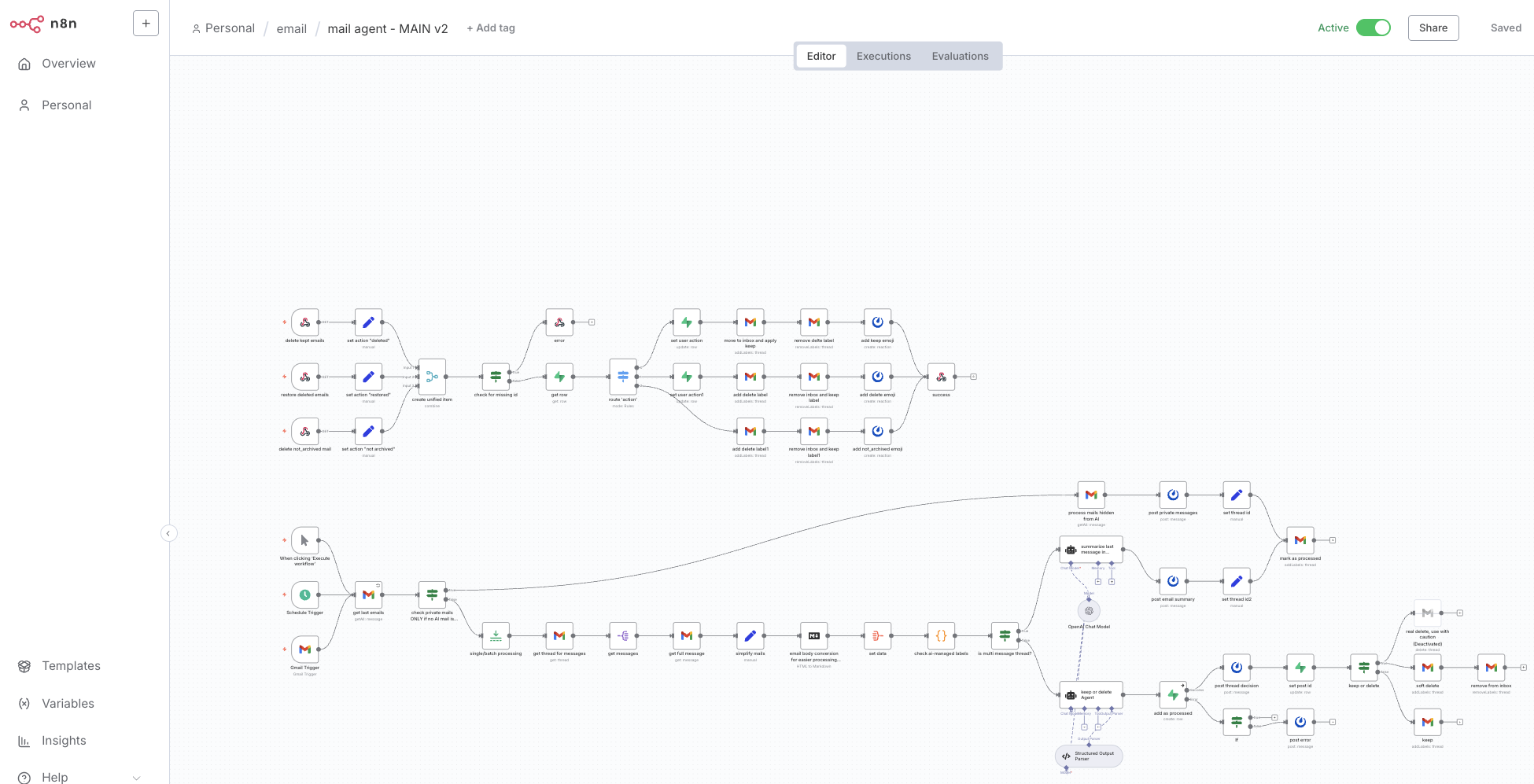This screenshot has width=1534, height=784.
Task: Open the add-node plus after the success node
Action: (972, 377)
